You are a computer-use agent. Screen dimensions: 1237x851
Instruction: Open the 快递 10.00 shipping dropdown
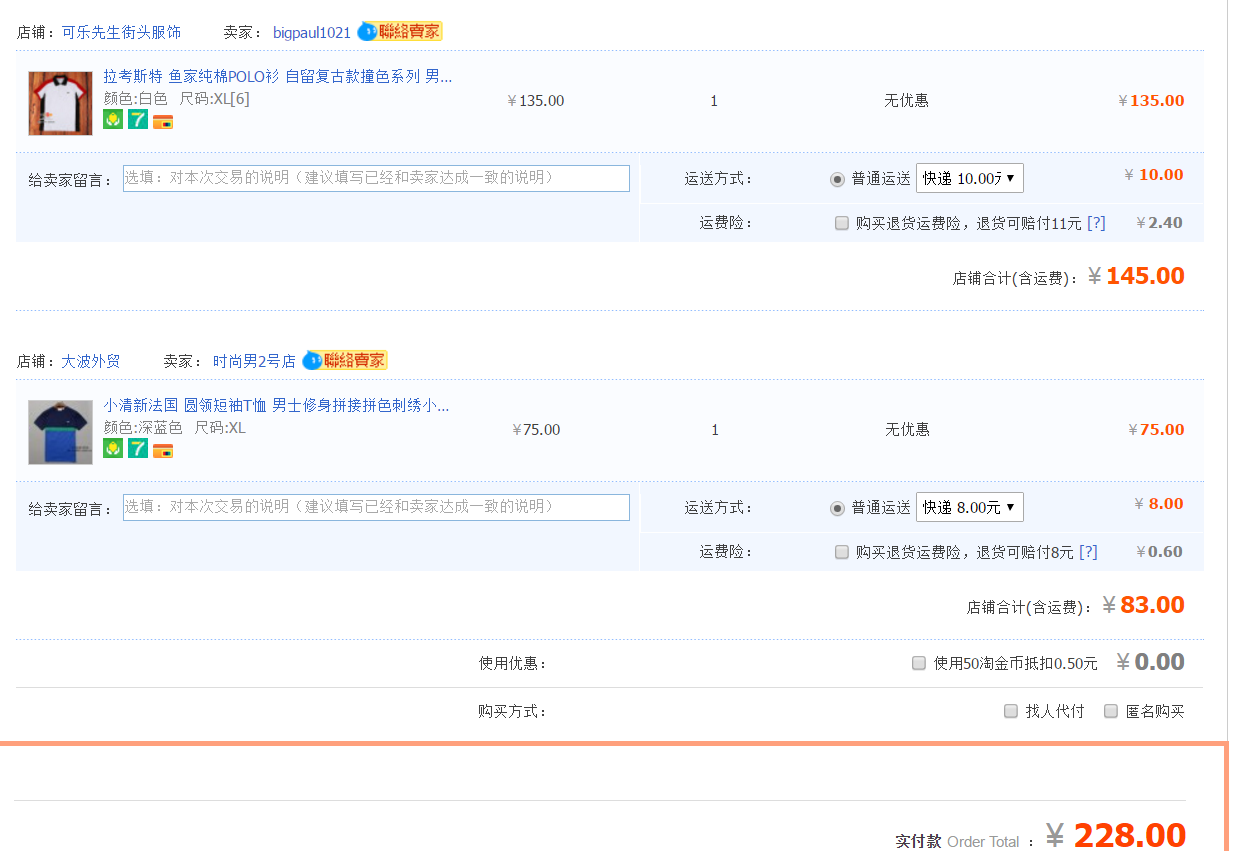pyautogui.click(x=970, y=178)
